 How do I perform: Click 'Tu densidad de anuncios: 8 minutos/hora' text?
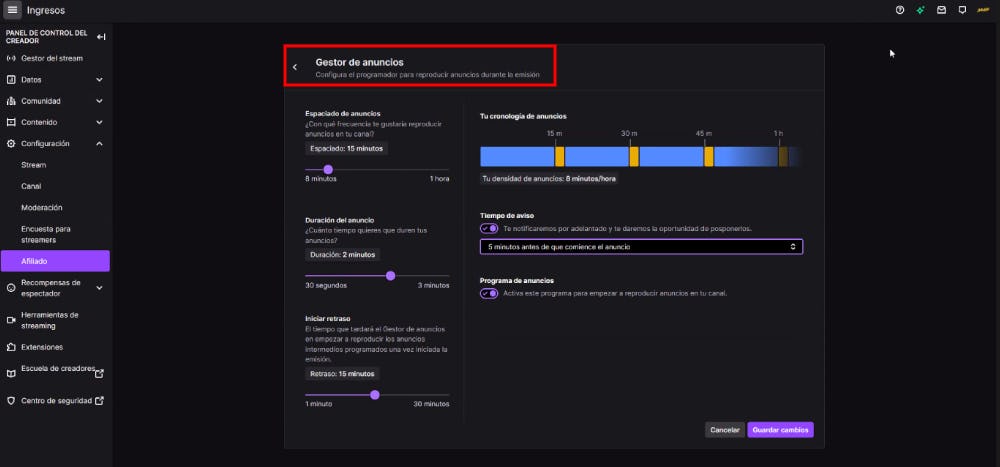(x=549, y=179)
